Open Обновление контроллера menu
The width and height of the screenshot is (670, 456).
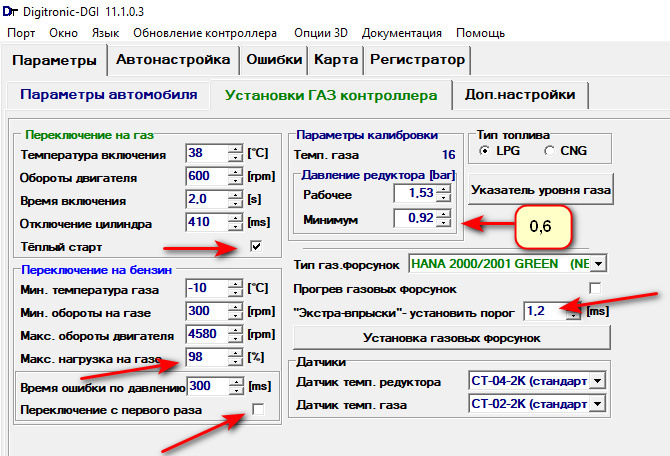click(x=205, y=33)
